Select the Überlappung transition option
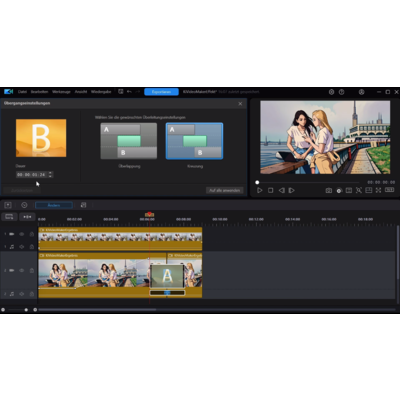Viewport: 400px width, 400px height. 129,141
